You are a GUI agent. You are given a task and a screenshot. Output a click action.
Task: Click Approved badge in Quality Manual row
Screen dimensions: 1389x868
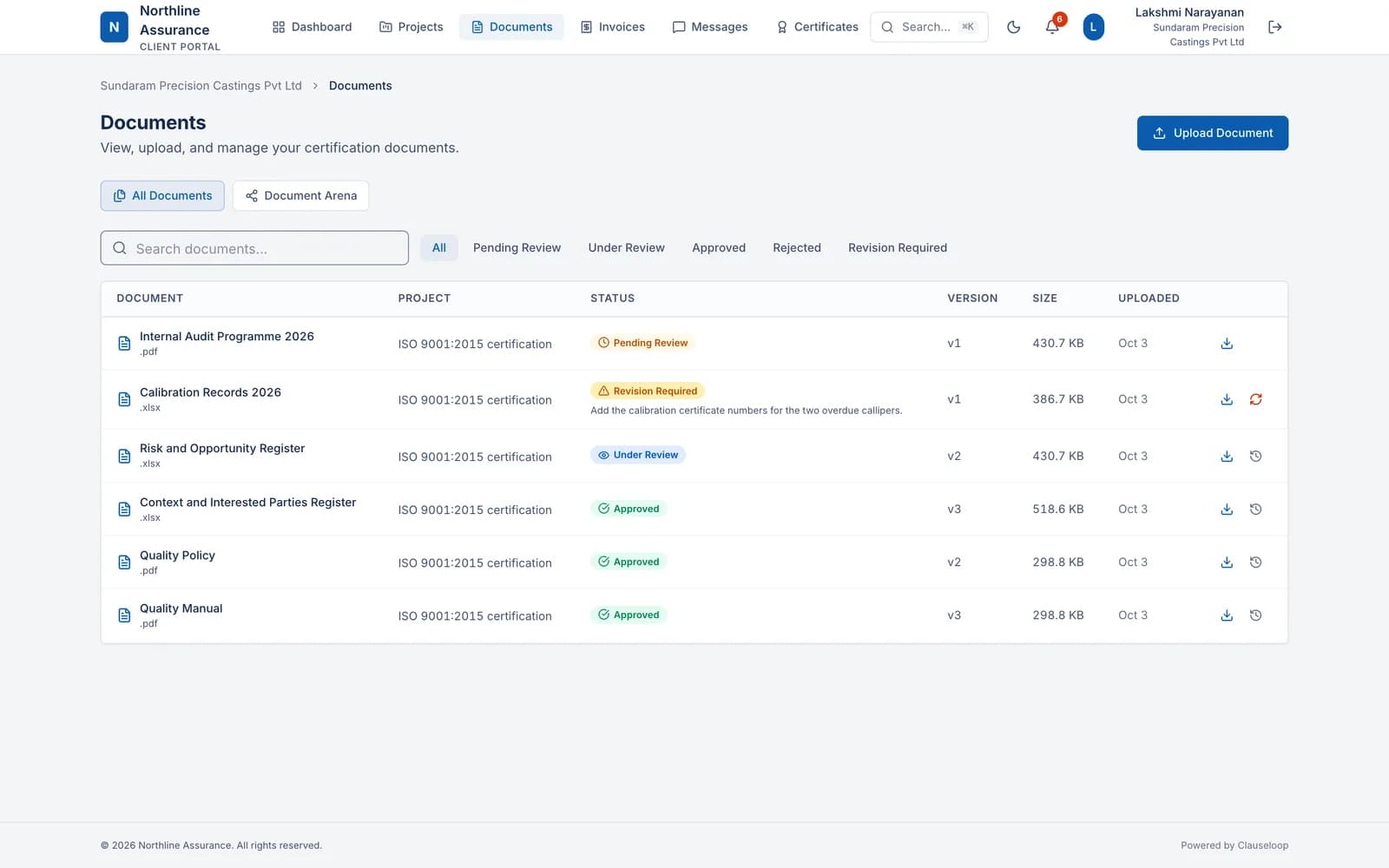[629, 615]
